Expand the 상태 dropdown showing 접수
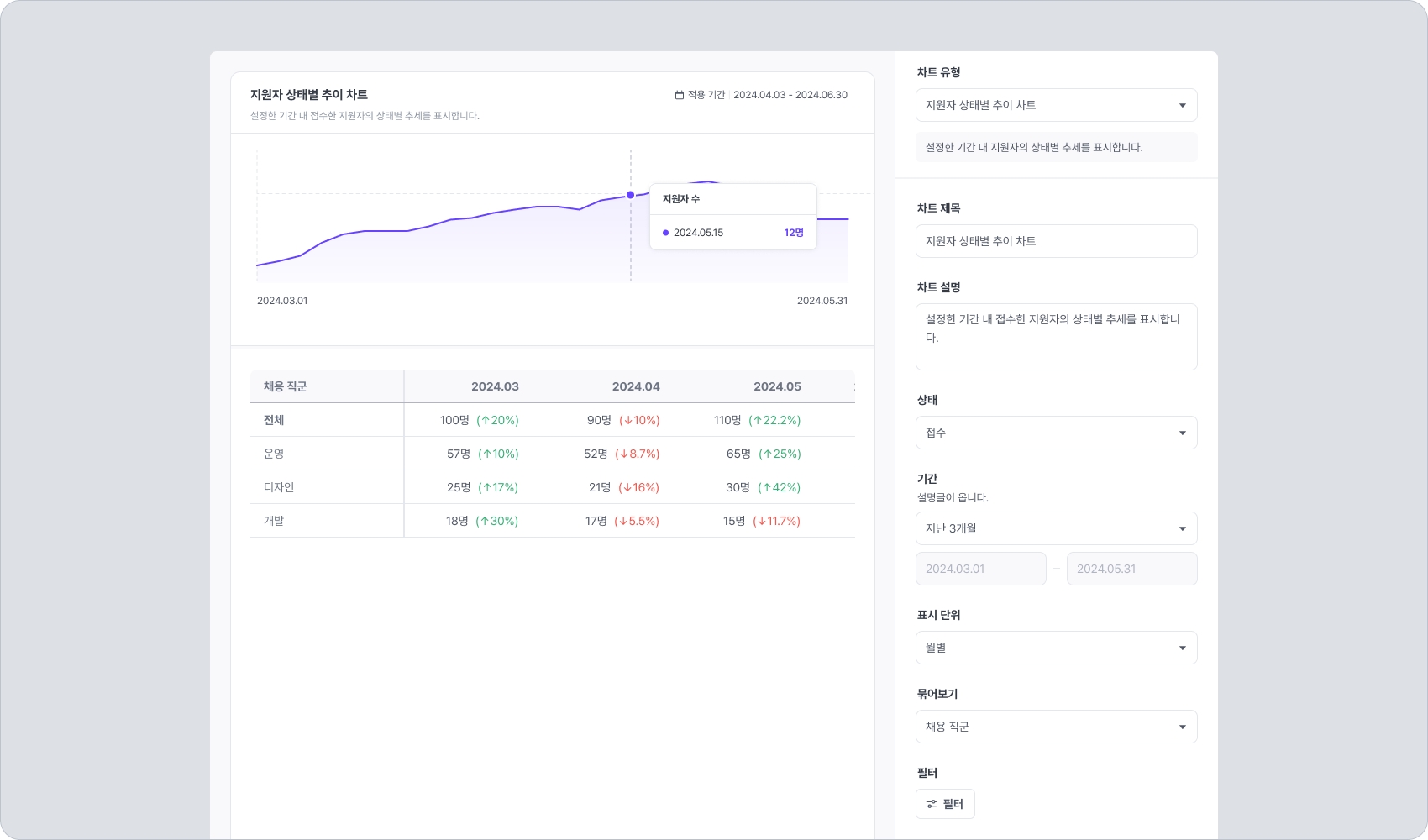Image resolution: width=1428 pixels, height=840 pixels. [x=1056, y=433]
